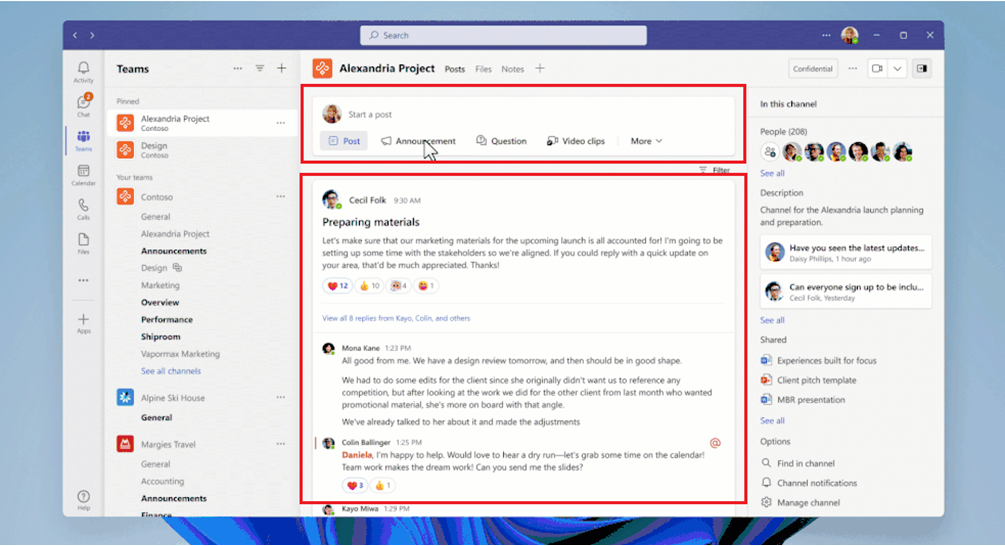
Task: Add a new tab to the channel
Action: (x=540, y=68)
